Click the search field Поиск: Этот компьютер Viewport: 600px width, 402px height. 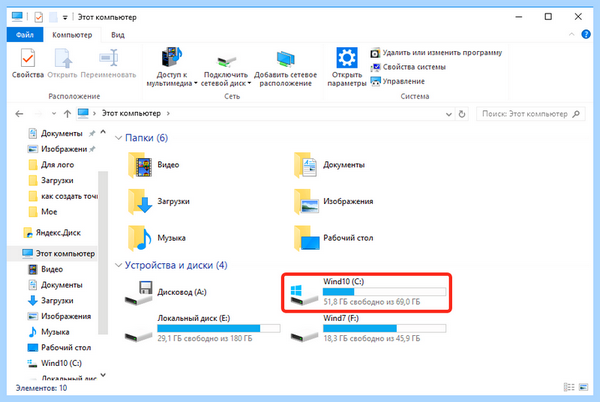click(x=530, y=114)
